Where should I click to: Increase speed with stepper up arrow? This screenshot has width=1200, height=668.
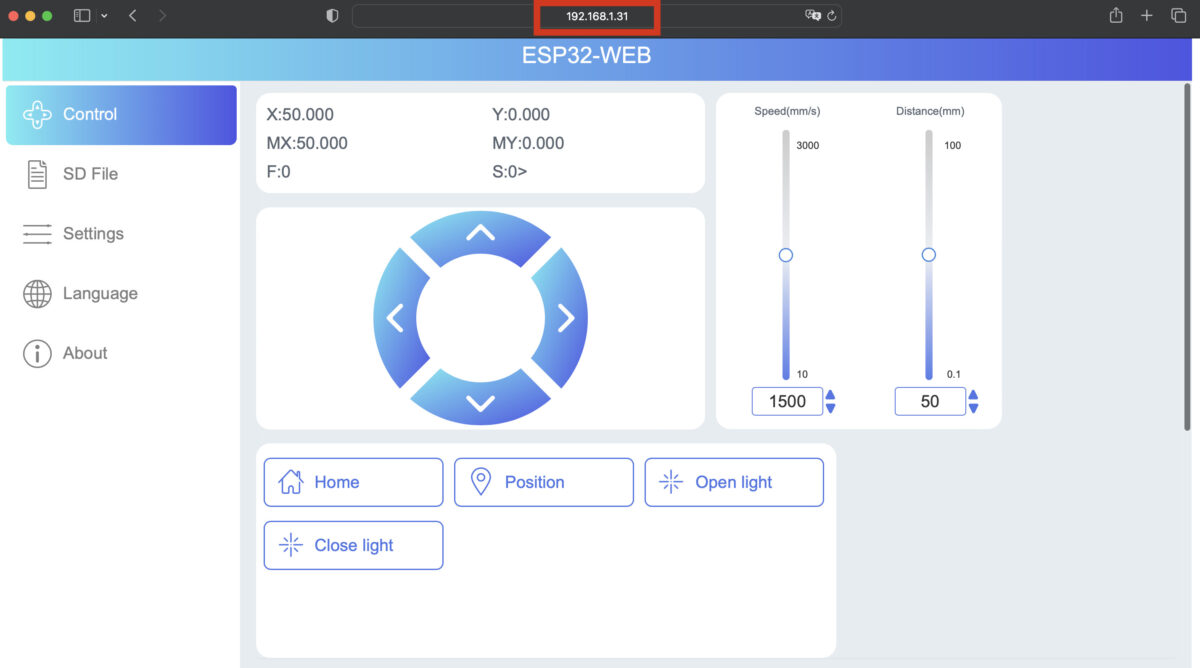pos(831,395)
